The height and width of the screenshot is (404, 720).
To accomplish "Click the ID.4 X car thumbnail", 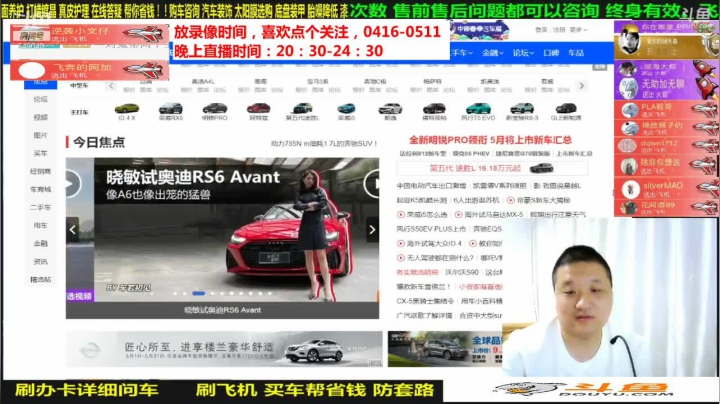I will coord(127,109).
